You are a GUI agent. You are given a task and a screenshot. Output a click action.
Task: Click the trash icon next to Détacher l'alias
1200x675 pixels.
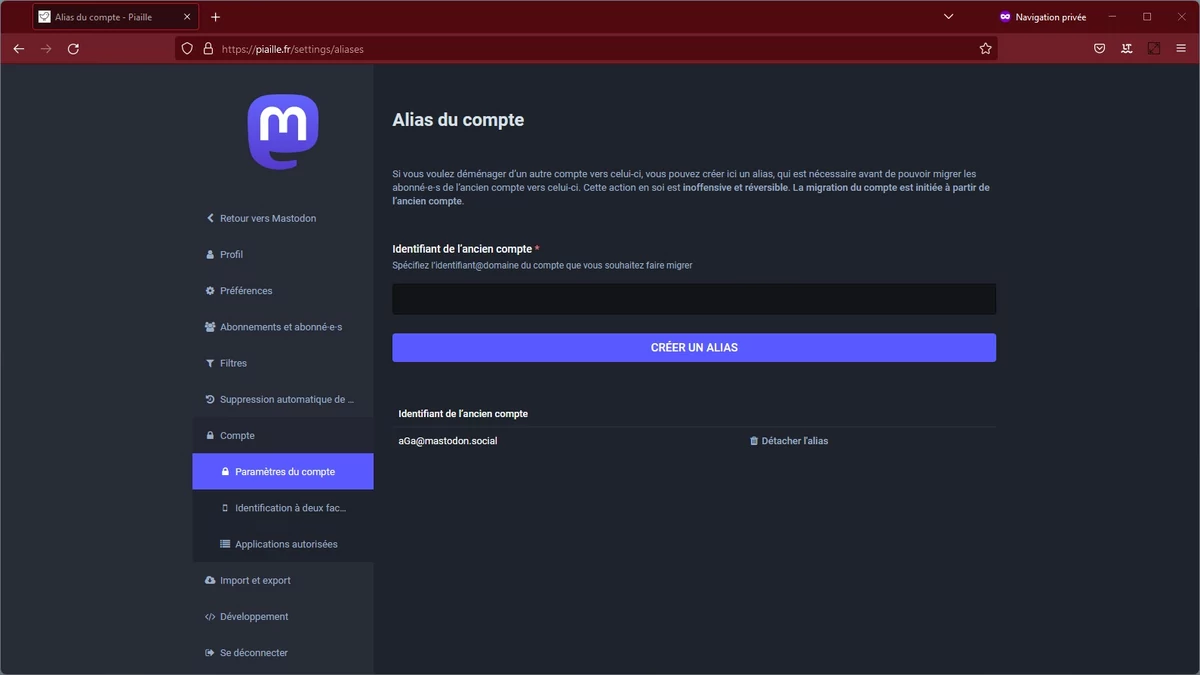click(x=754, y=441)
